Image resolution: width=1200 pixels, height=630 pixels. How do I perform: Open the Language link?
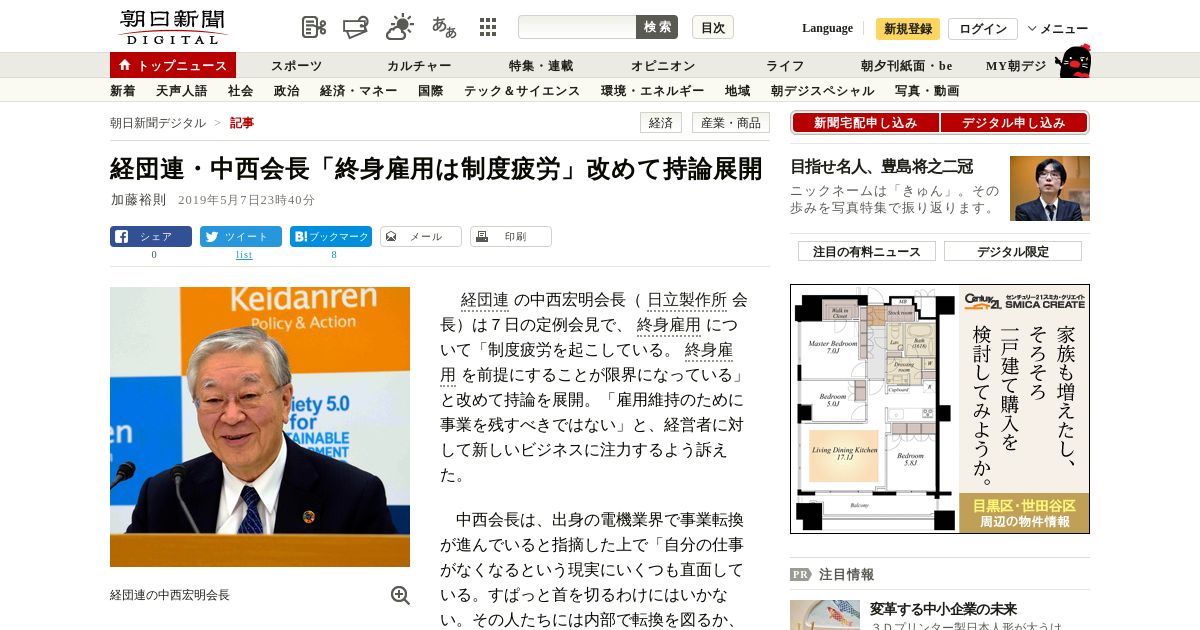827,28
